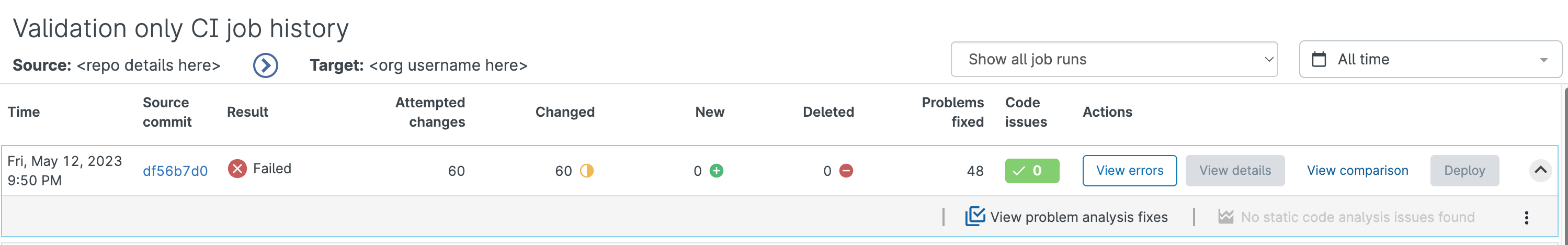Open the three-dot more options menu
The image size is (1568, 245).
tap(1526, 218)
